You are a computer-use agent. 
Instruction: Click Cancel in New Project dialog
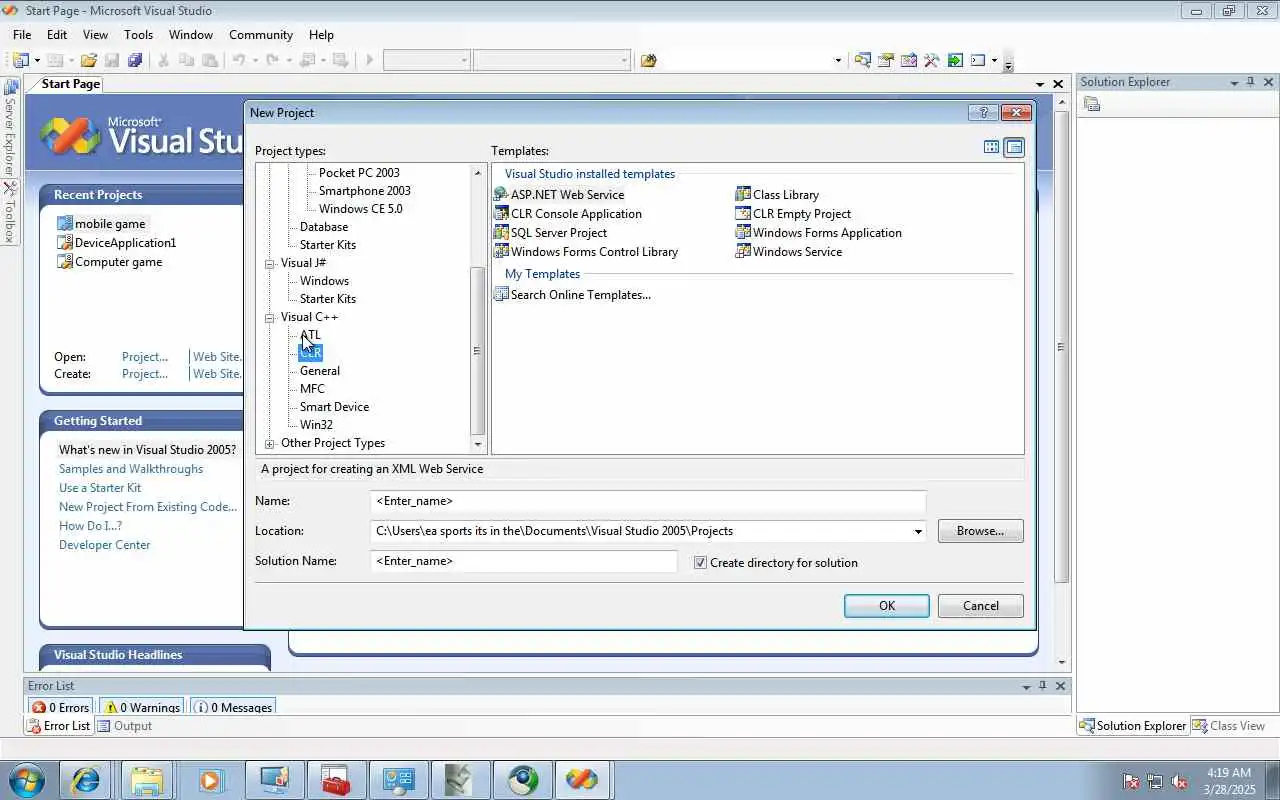[980, 606]
